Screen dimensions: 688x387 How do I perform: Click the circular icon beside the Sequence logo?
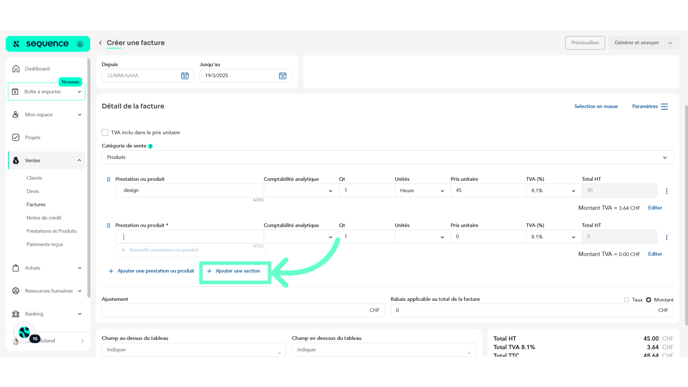[x=80, y=44]
